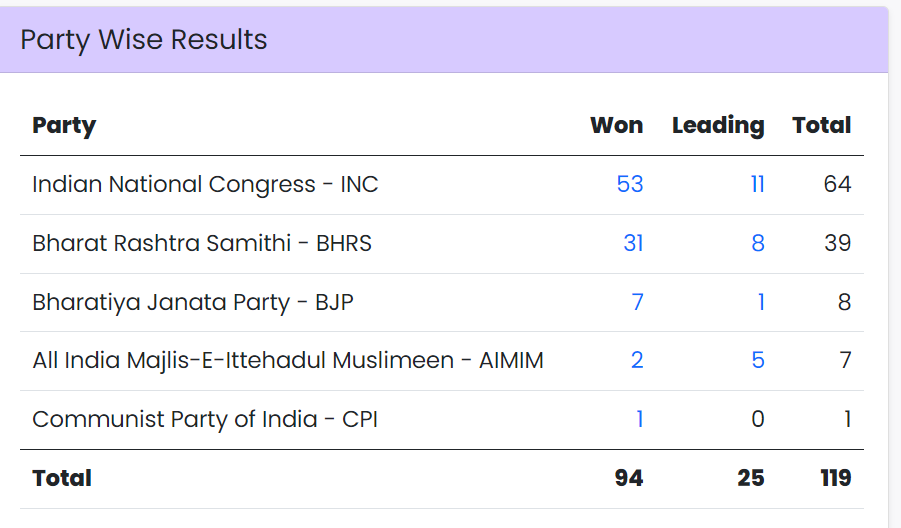Select the Bharatiya Janata Party row name

(x=193, y=302)
